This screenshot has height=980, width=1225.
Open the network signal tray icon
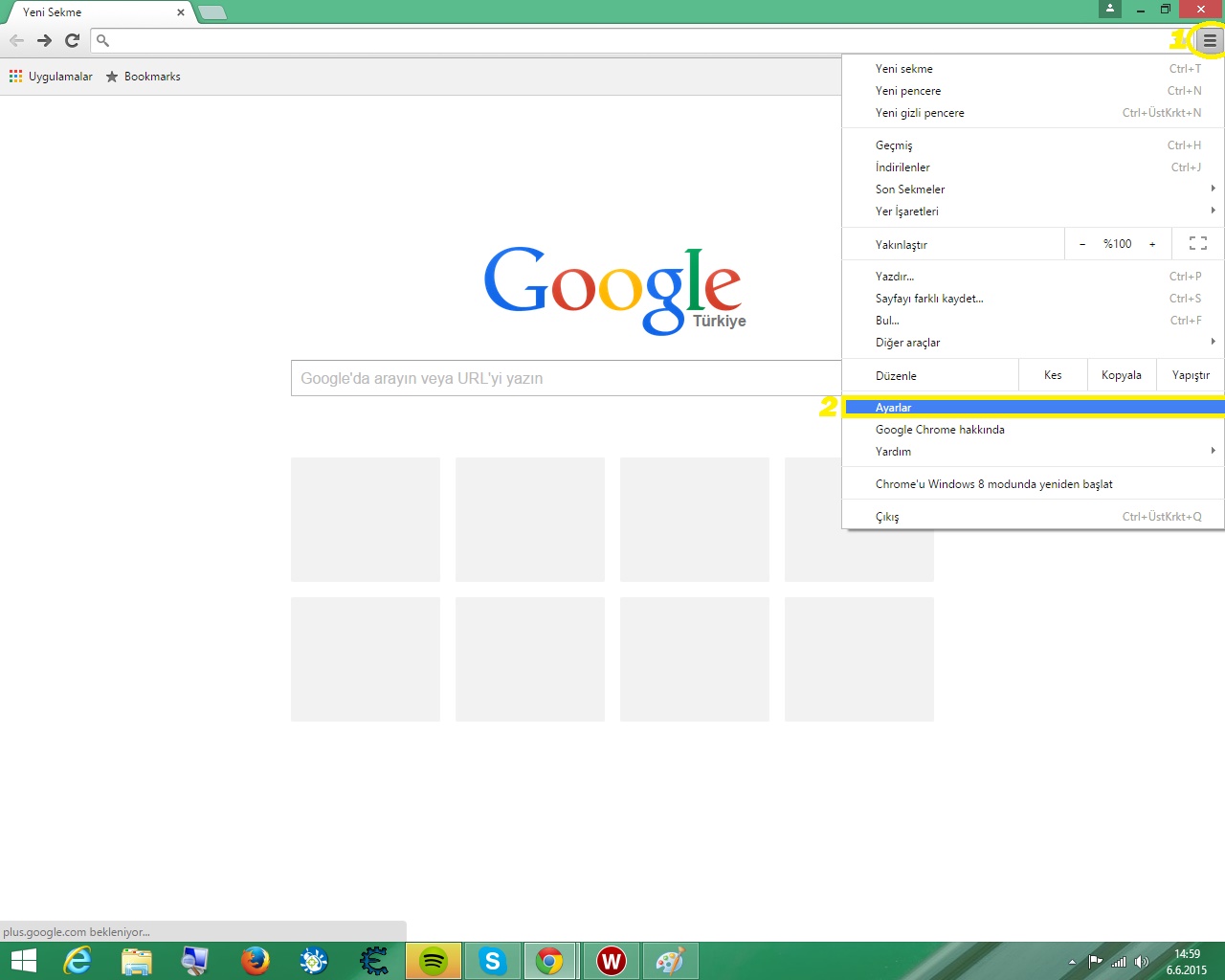pyautogui.click(x=1118, y=962)
